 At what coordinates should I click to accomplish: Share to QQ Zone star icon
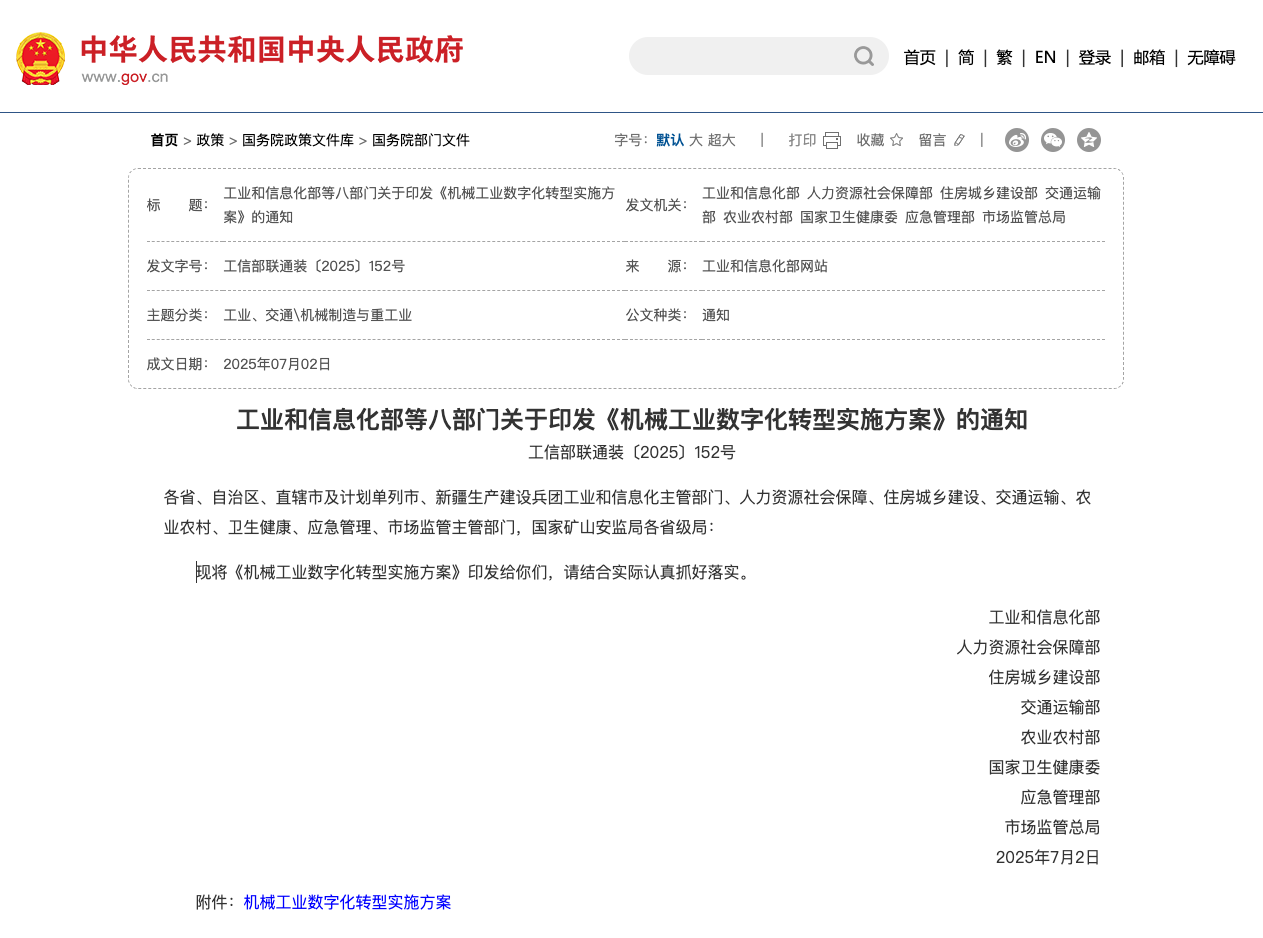[1089, 141]
